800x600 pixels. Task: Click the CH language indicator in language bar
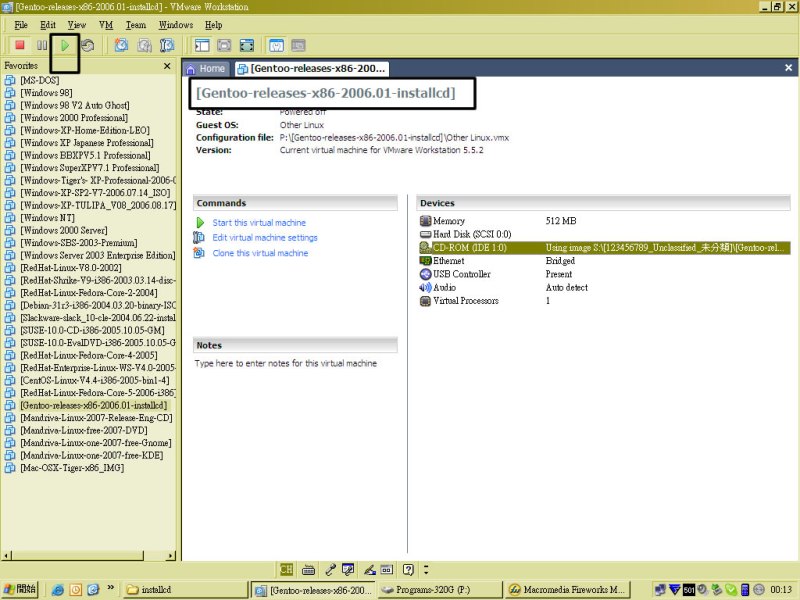pos(286,569)
